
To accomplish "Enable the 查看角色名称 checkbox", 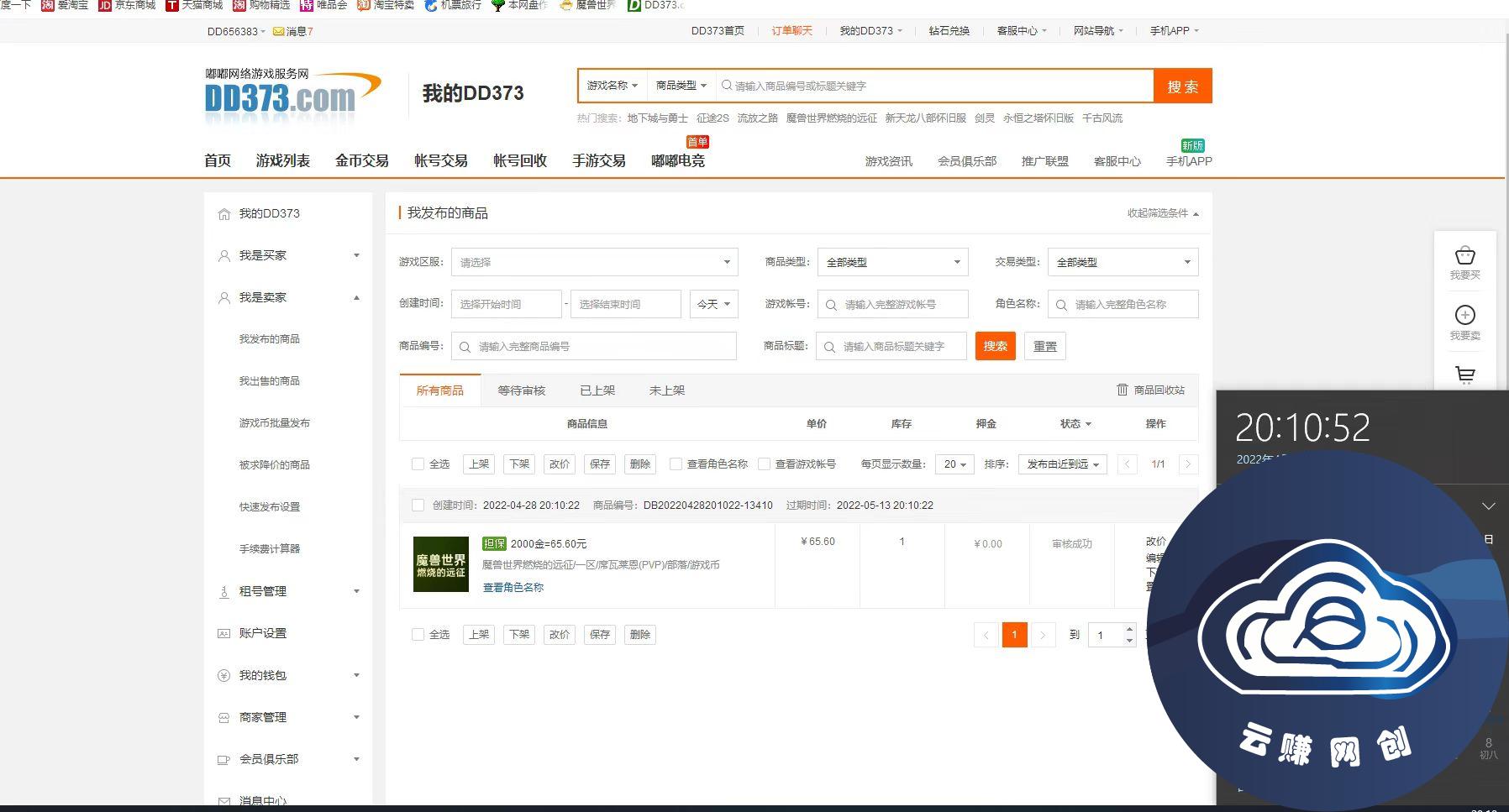I will 676,464.
